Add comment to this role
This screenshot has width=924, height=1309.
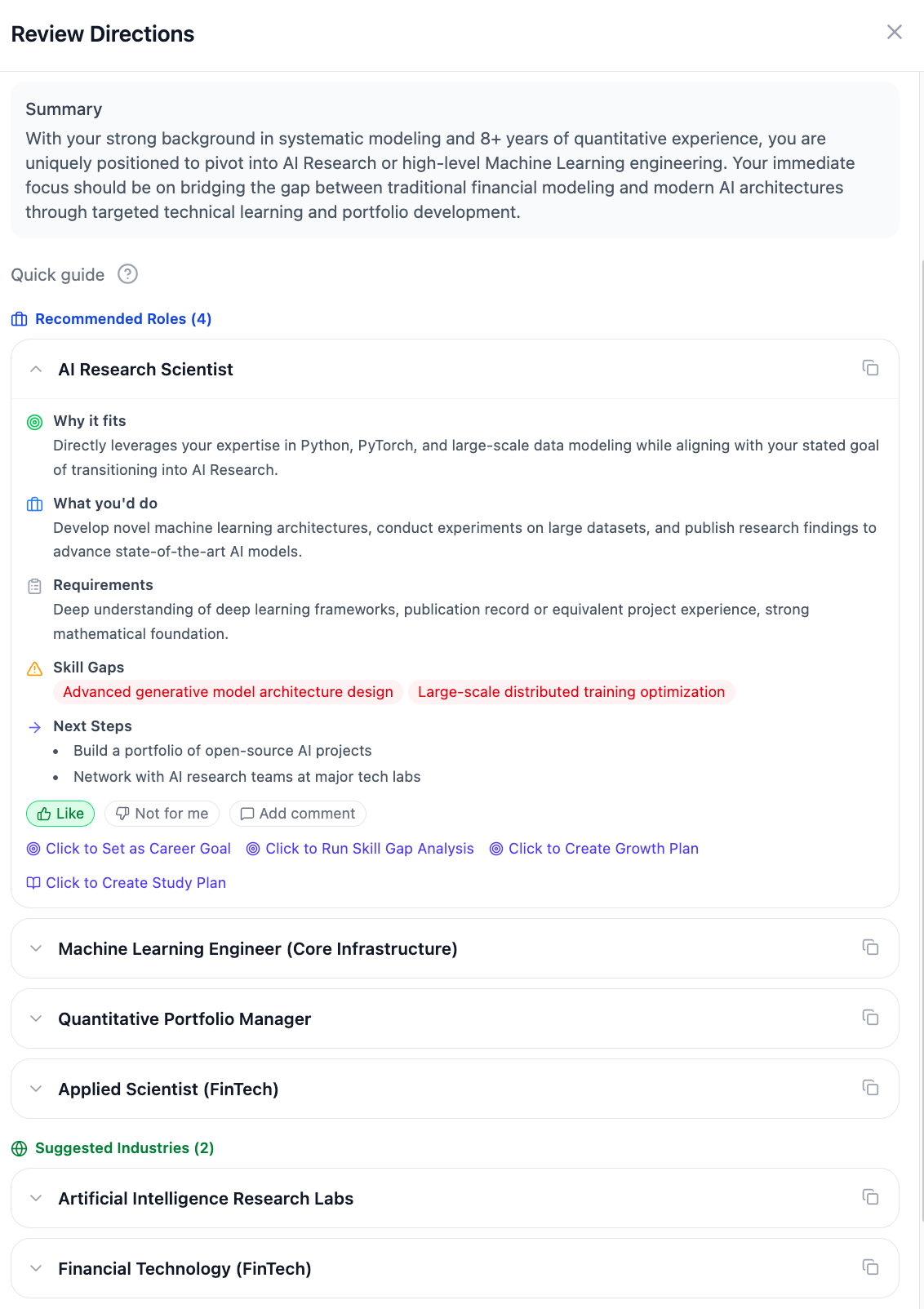298,814
